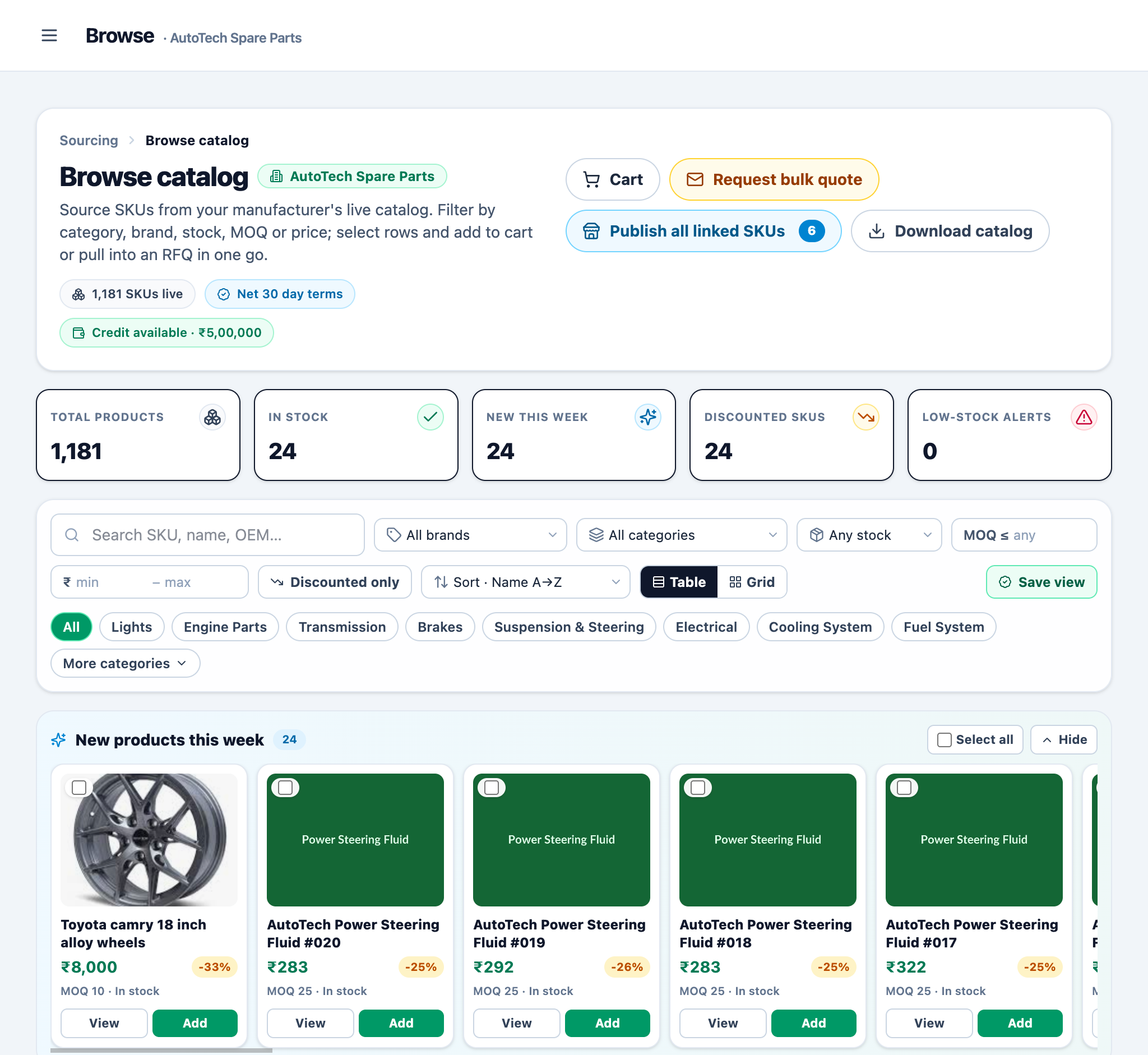
Task: Click the download icon in Download catalog
Action: [876, 231]
